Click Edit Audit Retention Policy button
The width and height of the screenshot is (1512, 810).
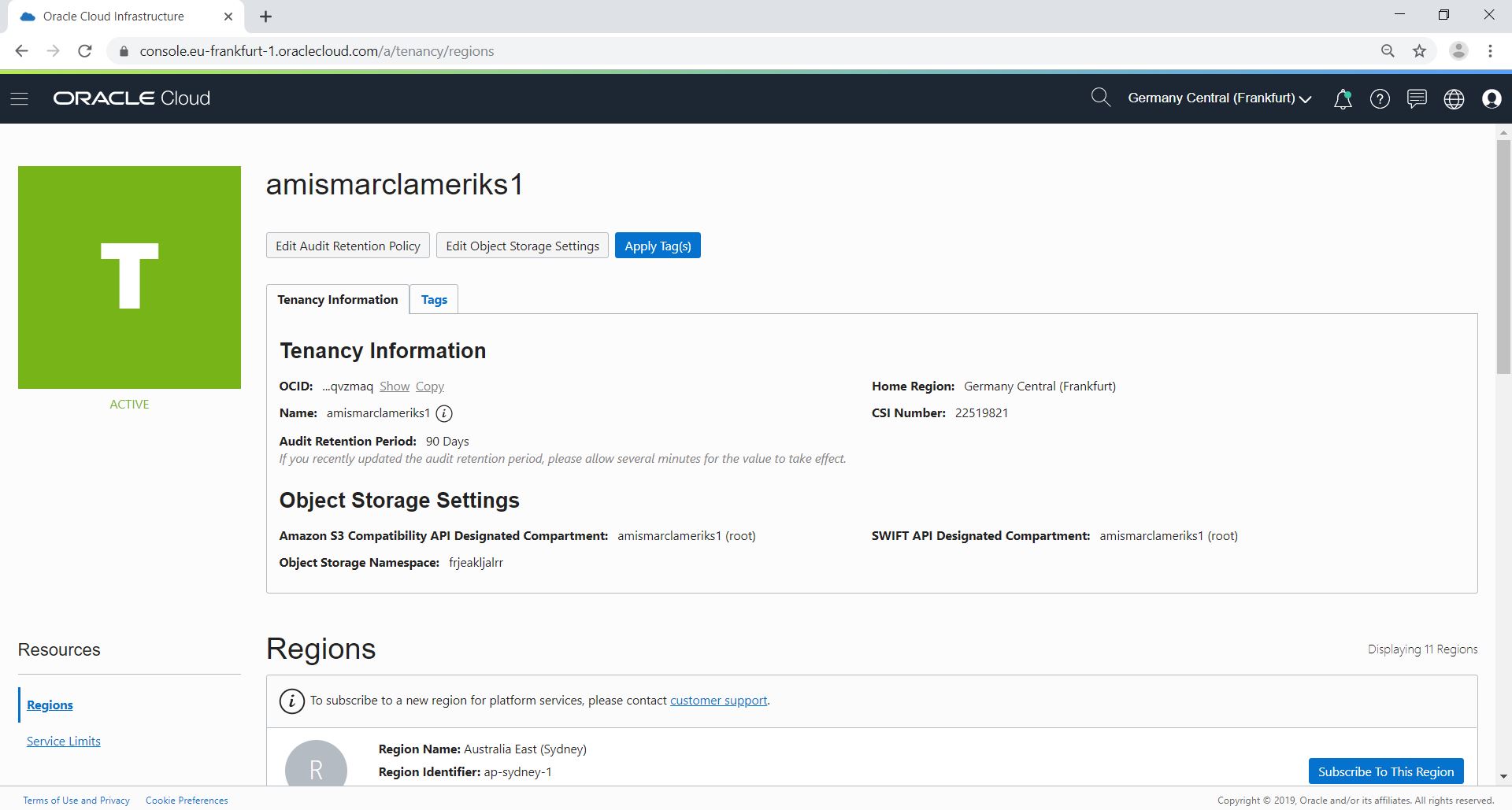[x=348, y=246]
